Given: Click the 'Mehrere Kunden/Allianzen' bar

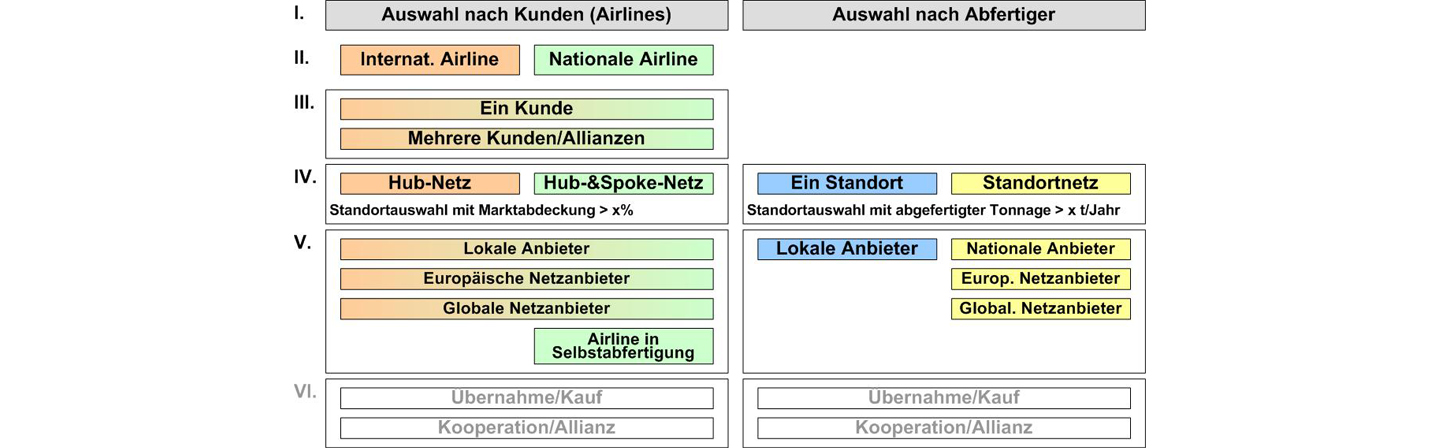Looking at the screenshot, I should tap(527, 139).
